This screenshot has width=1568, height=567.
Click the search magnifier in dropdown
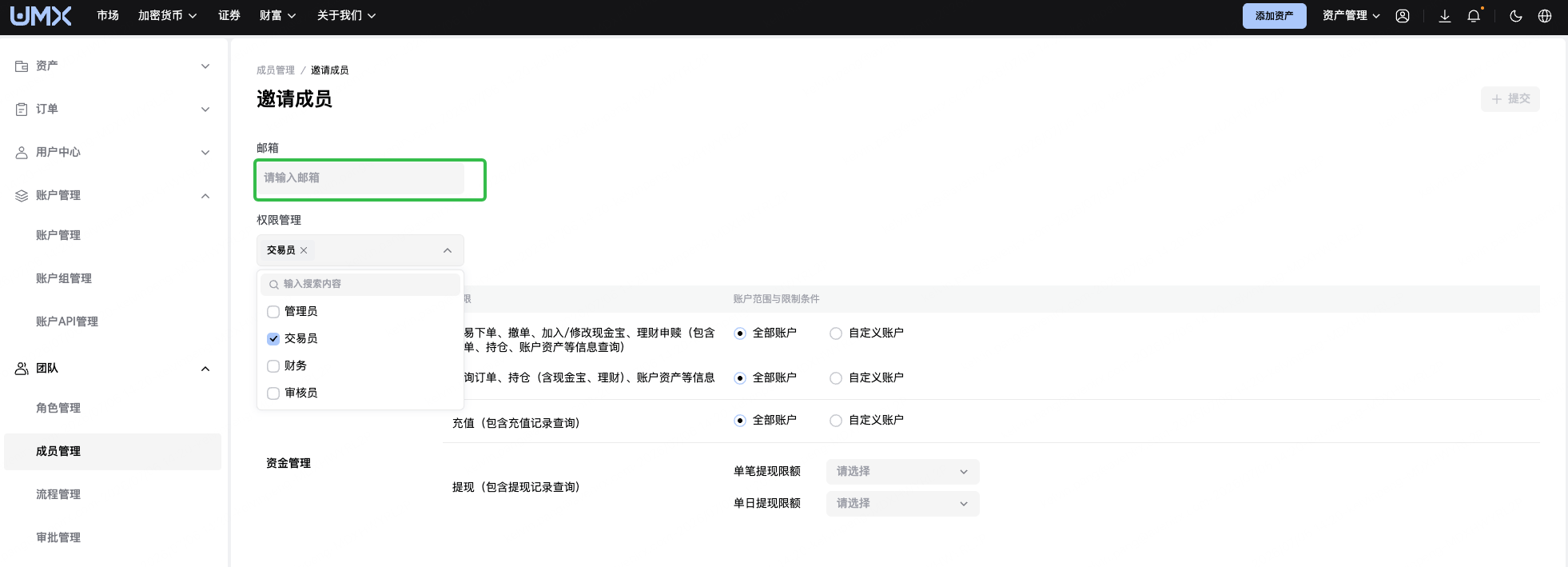tap(274, 285)
